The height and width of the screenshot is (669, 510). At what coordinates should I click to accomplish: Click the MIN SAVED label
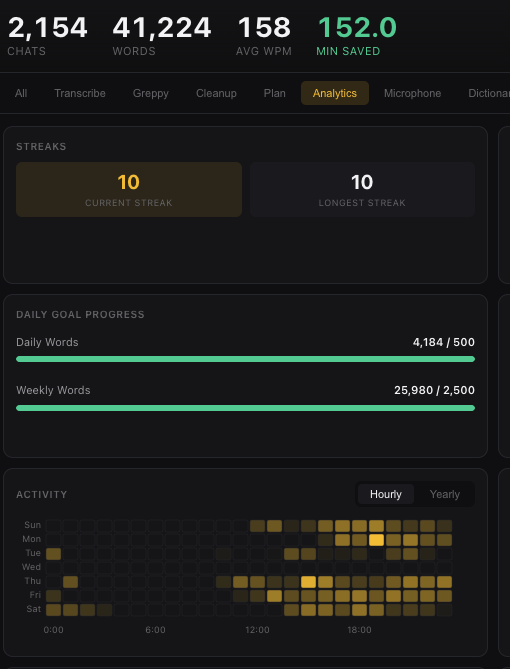[x=348, y=51]
